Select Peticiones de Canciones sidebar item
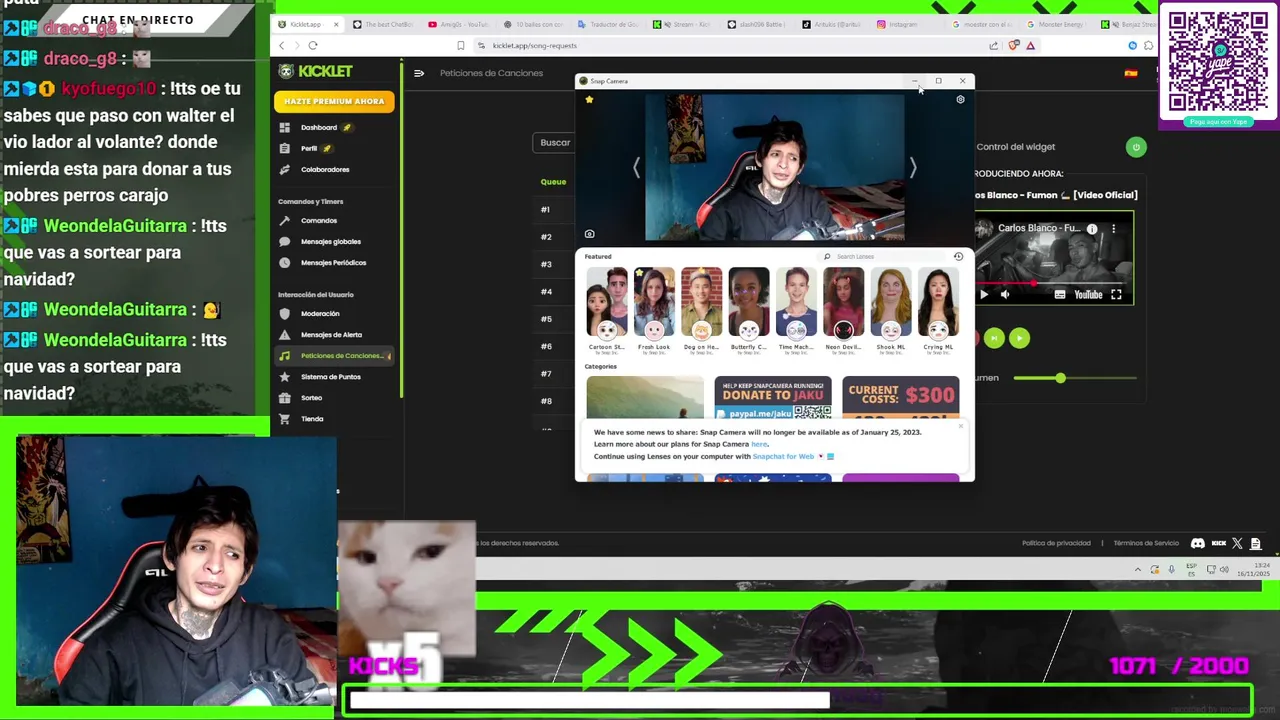Viewport: 1280px width, 720px height. pyautogui.click(x=334, y=355)
